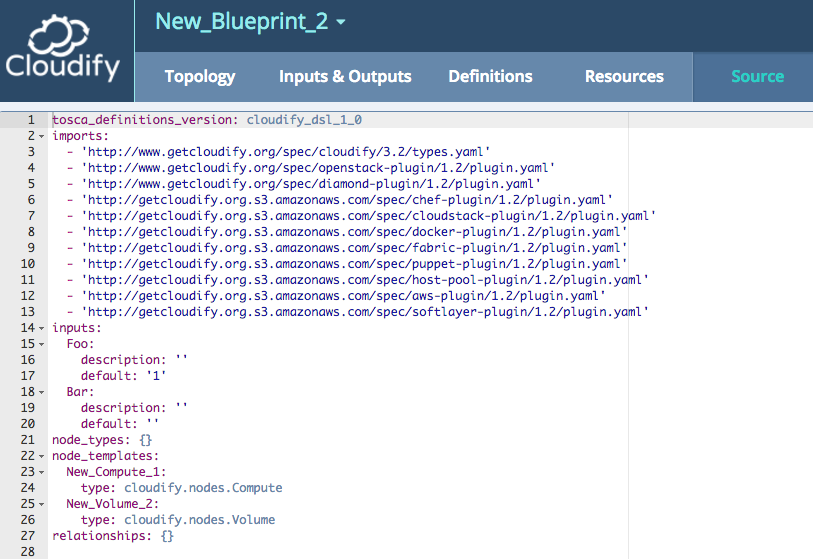Click the cloudify.nodes.Compute type value
Image resolution: width=813 pixels, height=559 pixels.
(x=203, y=488)
